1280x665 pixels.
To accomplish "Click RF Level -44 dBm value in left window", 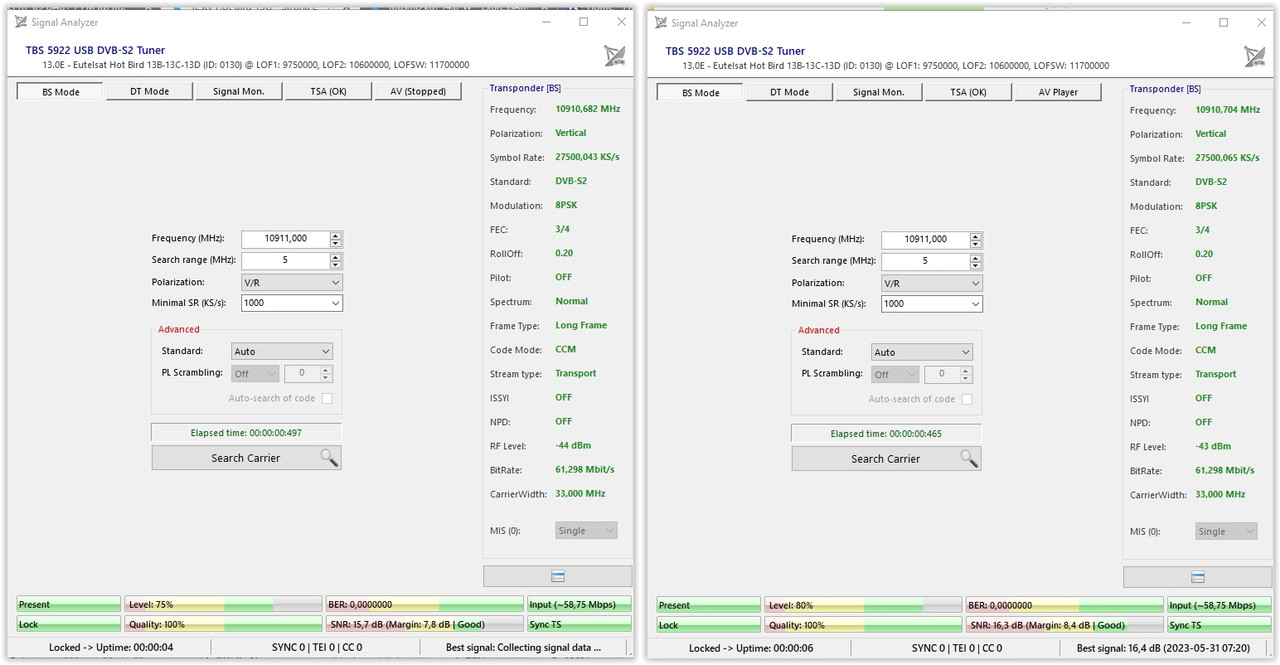I will [573, 445].
